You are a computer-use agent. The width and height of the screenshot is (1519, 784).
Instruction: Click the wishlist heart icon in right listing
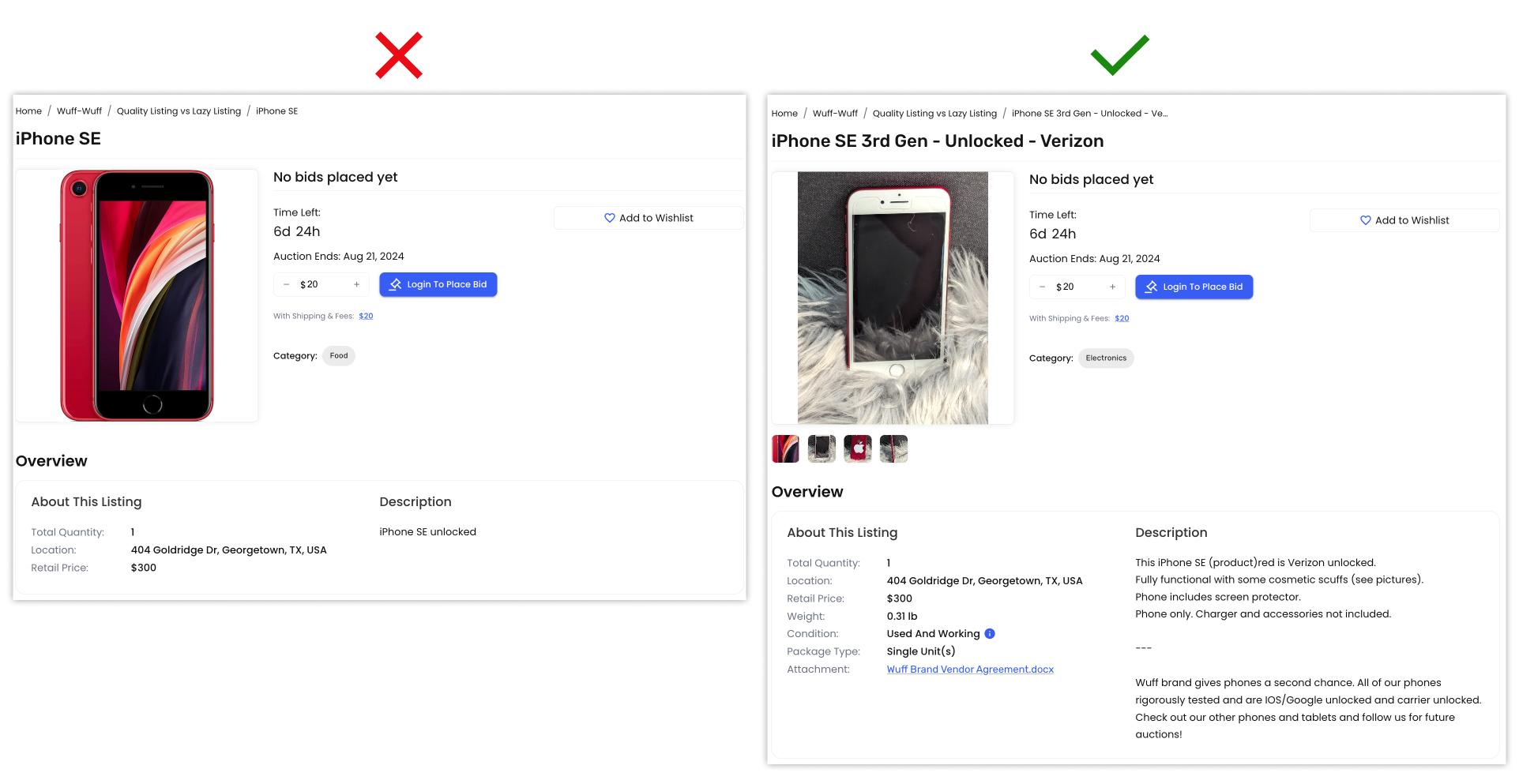tap(1366, 220)
